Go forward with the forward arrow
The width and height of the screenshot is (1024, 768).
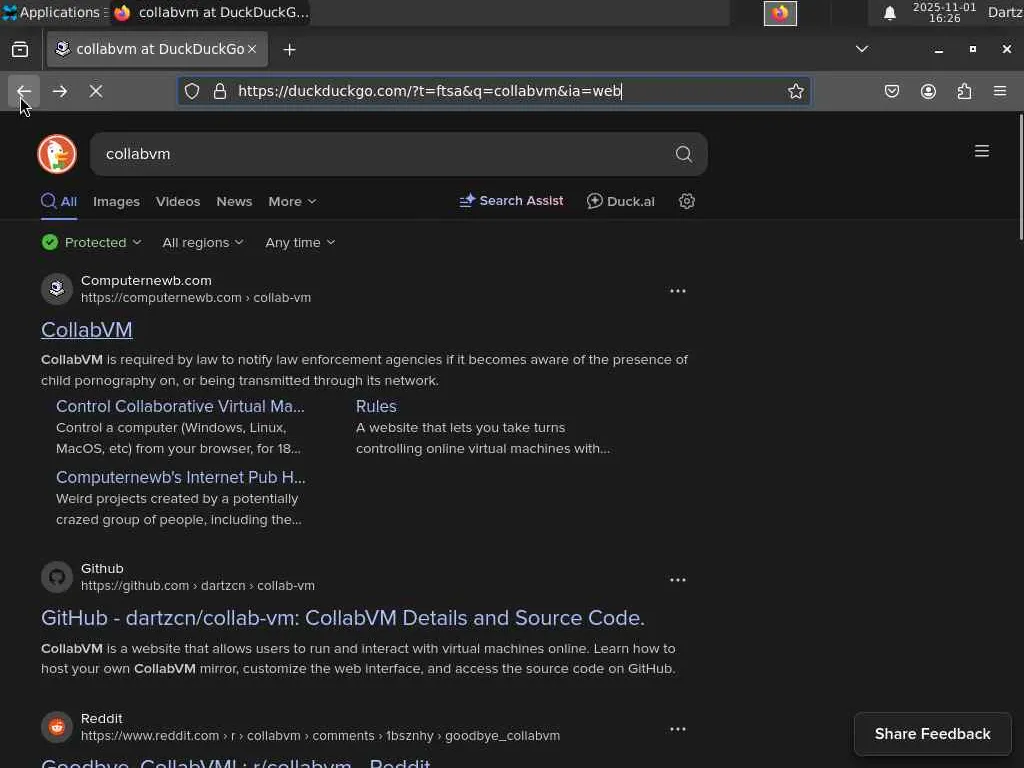click(60, 91)
